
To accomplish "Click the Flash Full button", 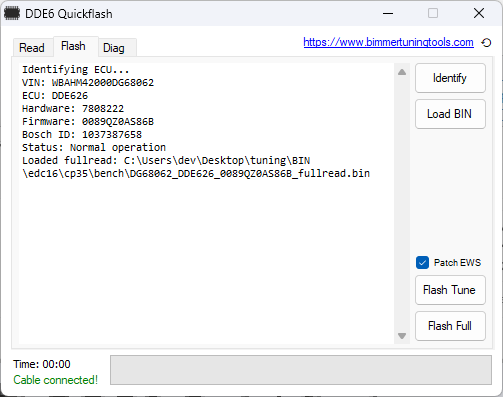I will coord(450,326).
